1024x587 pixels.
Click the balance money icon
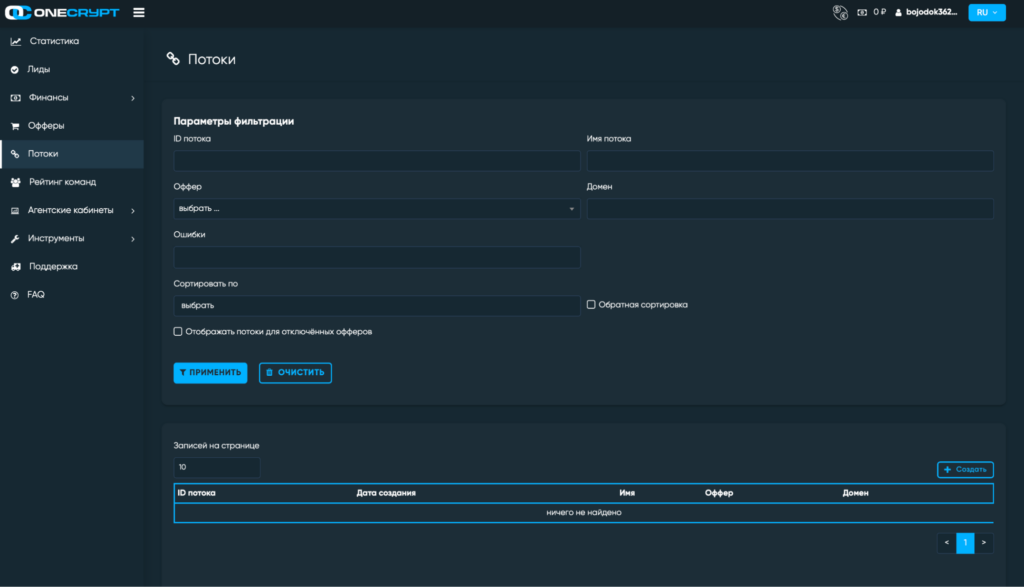click(x=862, y=12)
